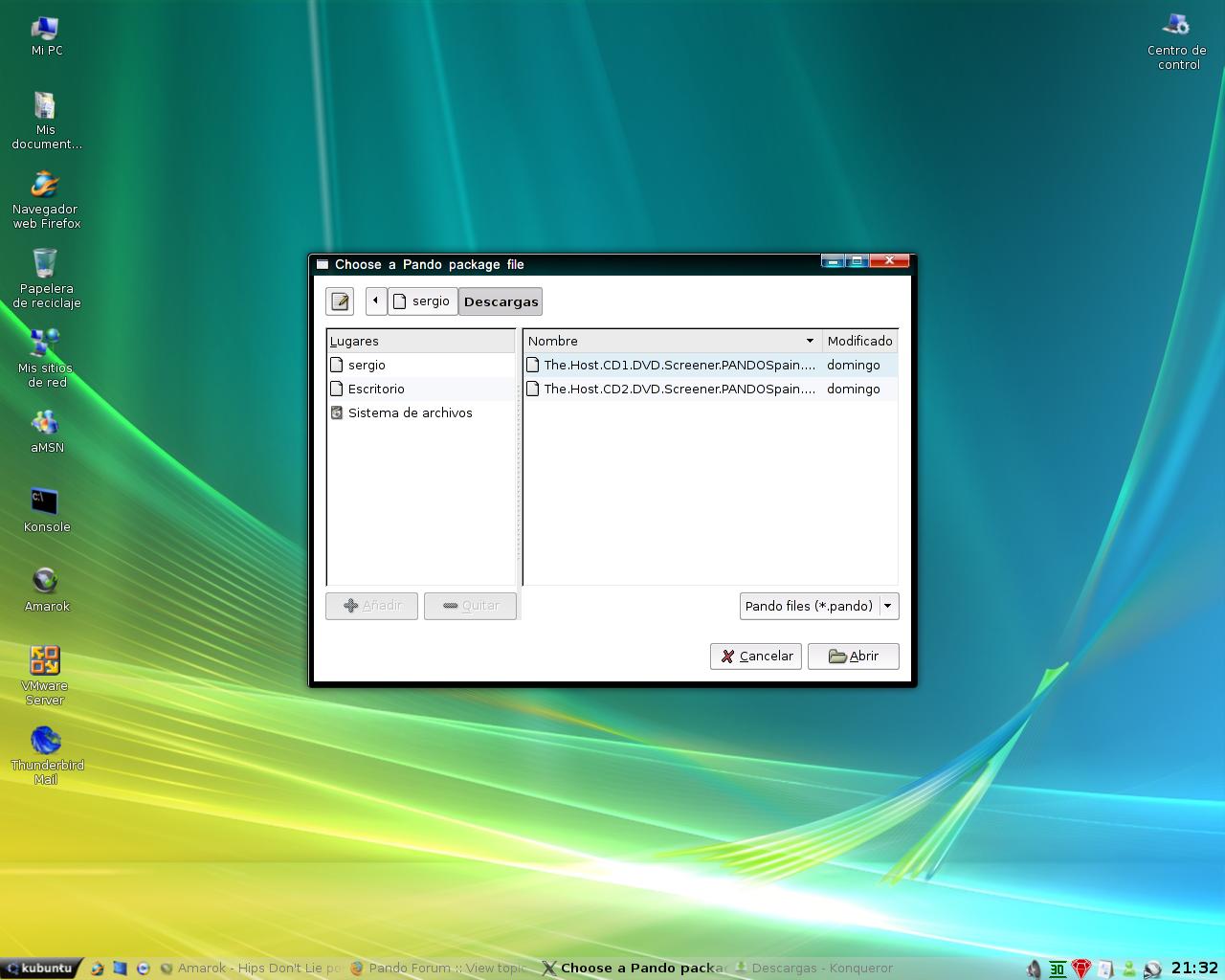This screenshot has height=980, width=1225.
Task: Click the Nombre column sort arrow
Action: pyautogui.click(x=810, y=341)
